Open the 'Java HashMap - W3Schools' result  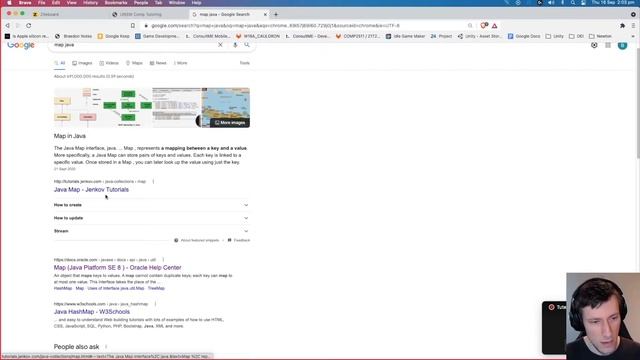(92, 312)
